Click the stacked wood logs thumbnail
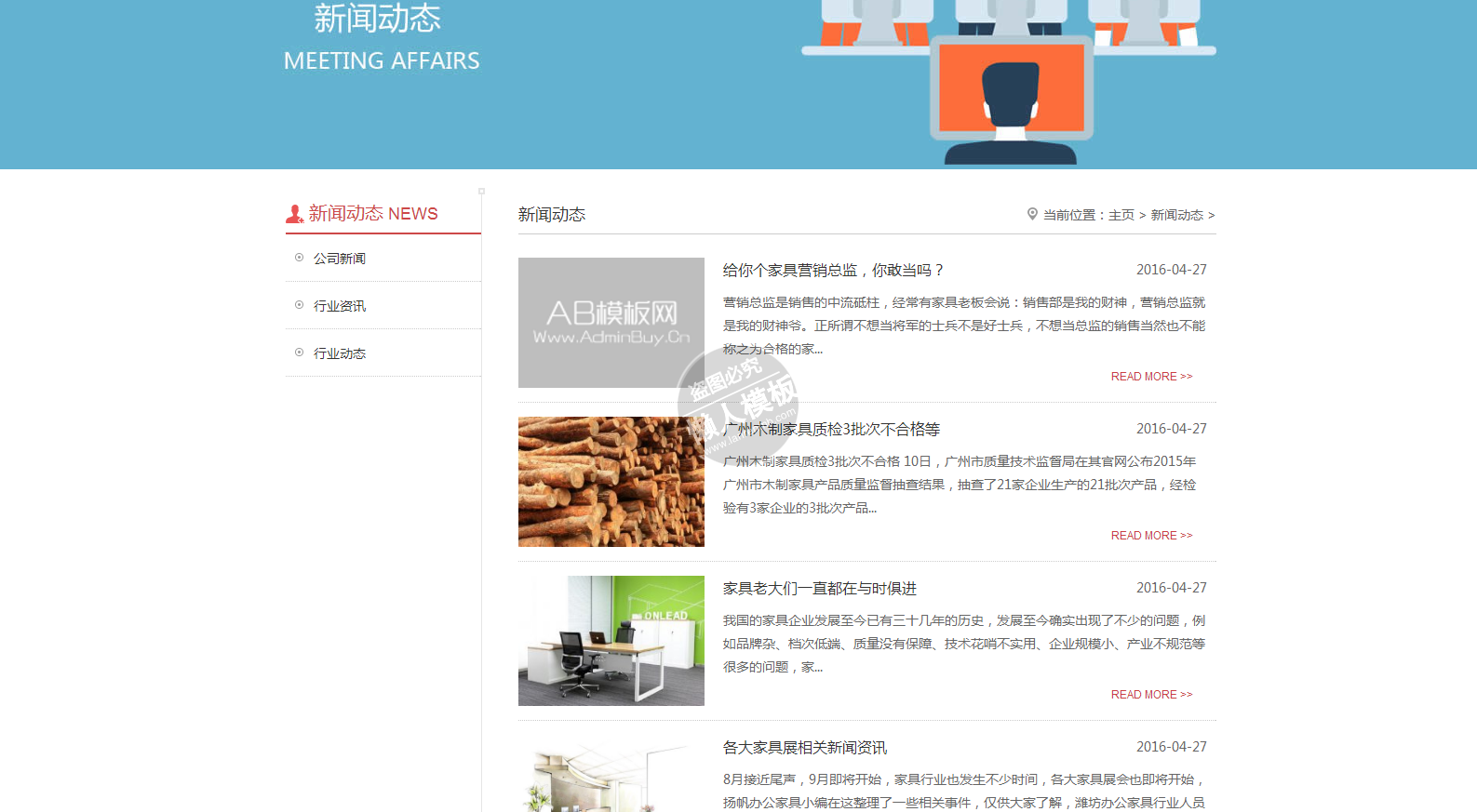This screenshot has height=812, width=1477. [x=611, y=482]
